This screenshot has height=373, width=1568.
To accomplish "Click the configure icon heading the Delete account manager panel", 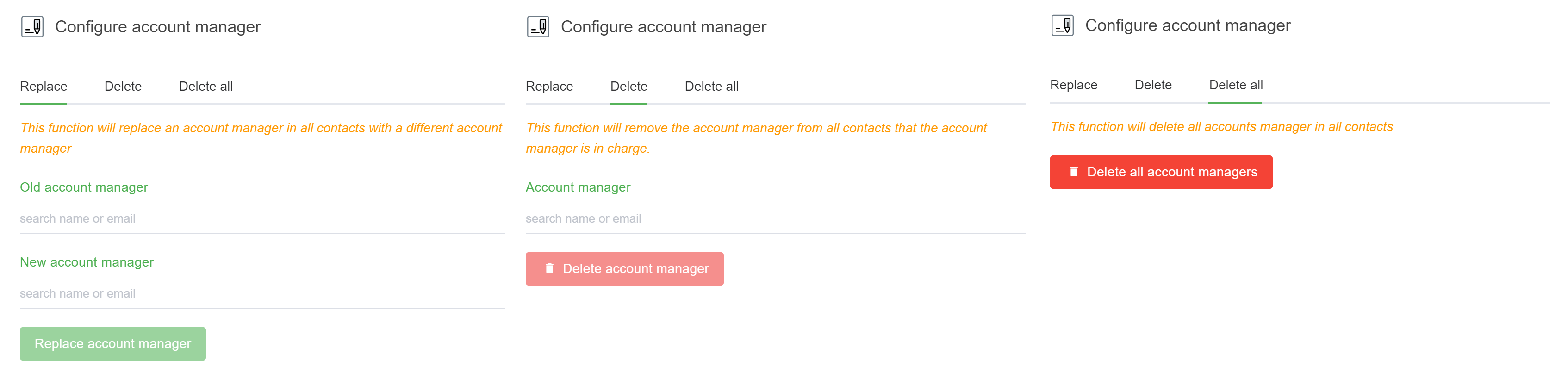I will [538, 27].
